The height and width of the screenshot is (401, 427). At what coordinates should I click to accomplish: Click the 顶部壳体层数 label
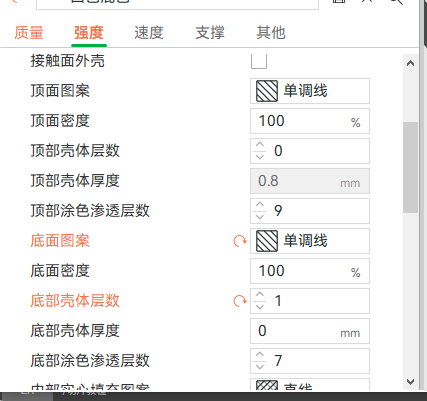[75, 151]
